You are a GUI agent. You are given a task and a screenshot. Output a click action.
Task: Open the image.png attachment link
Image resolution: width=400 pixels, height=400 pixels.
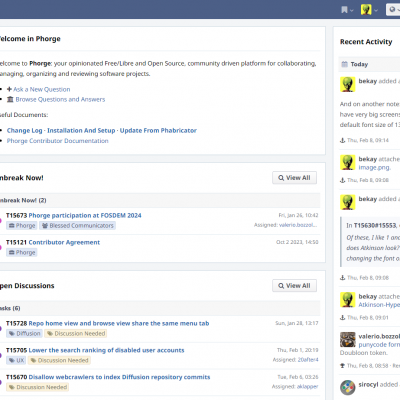point(374,167)
